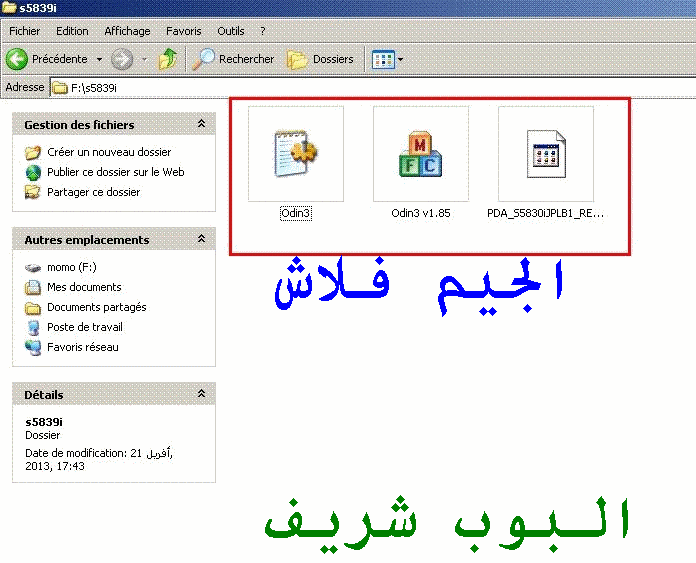Image resolution: width=696 pixels, height=563 pixels.
Task: Click the Odin3 file name label
Action: pos(296,213)
